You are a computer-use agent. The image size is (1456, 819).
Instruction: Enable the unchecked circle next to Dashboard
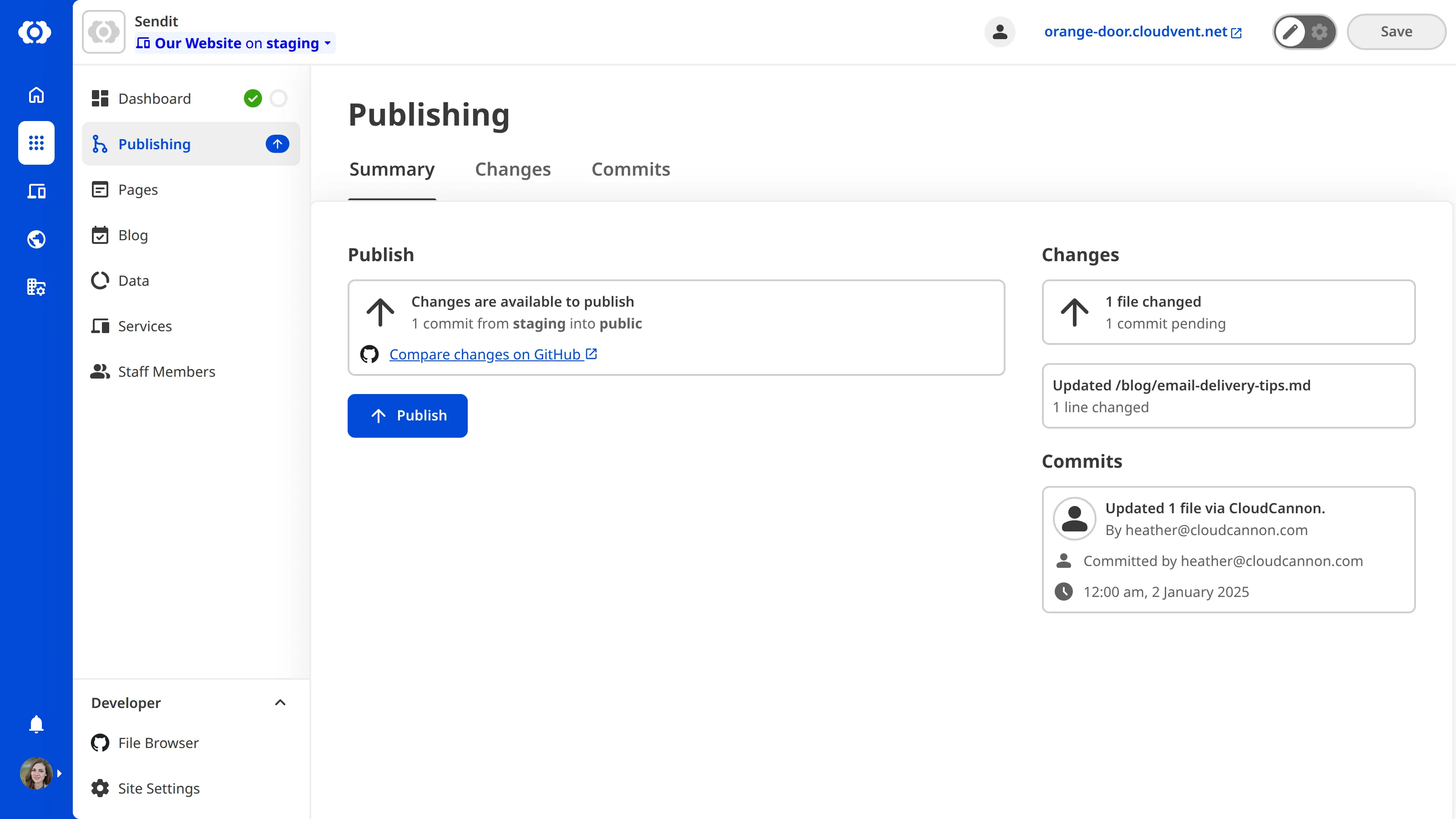click(278, 98)
